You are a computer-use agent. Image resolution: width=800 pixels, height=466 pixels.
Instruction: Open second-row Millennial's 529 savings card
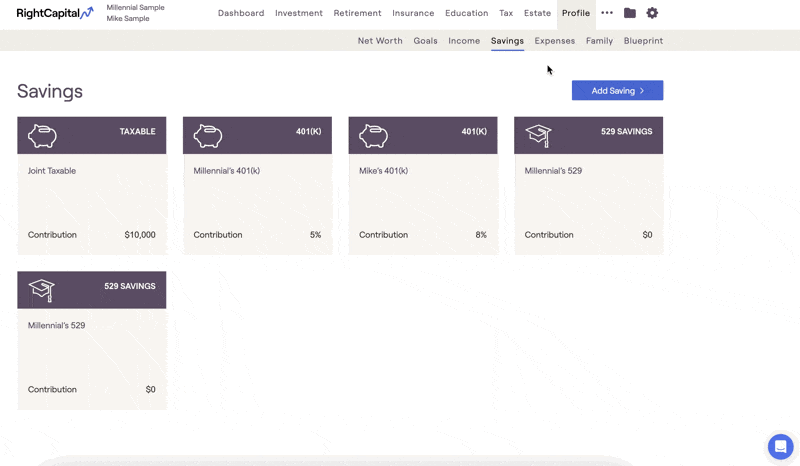click(92, 340)
